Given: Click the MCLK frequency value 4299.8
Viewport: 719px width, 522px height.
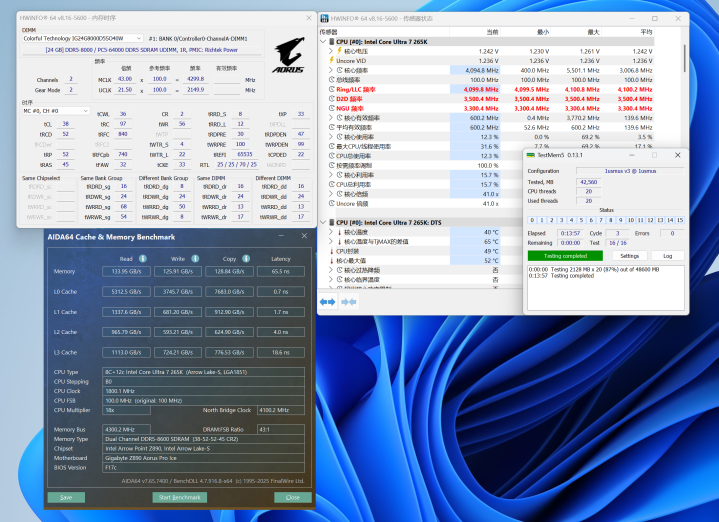Looking at the screenshot, I should click(x=195, y=79).
